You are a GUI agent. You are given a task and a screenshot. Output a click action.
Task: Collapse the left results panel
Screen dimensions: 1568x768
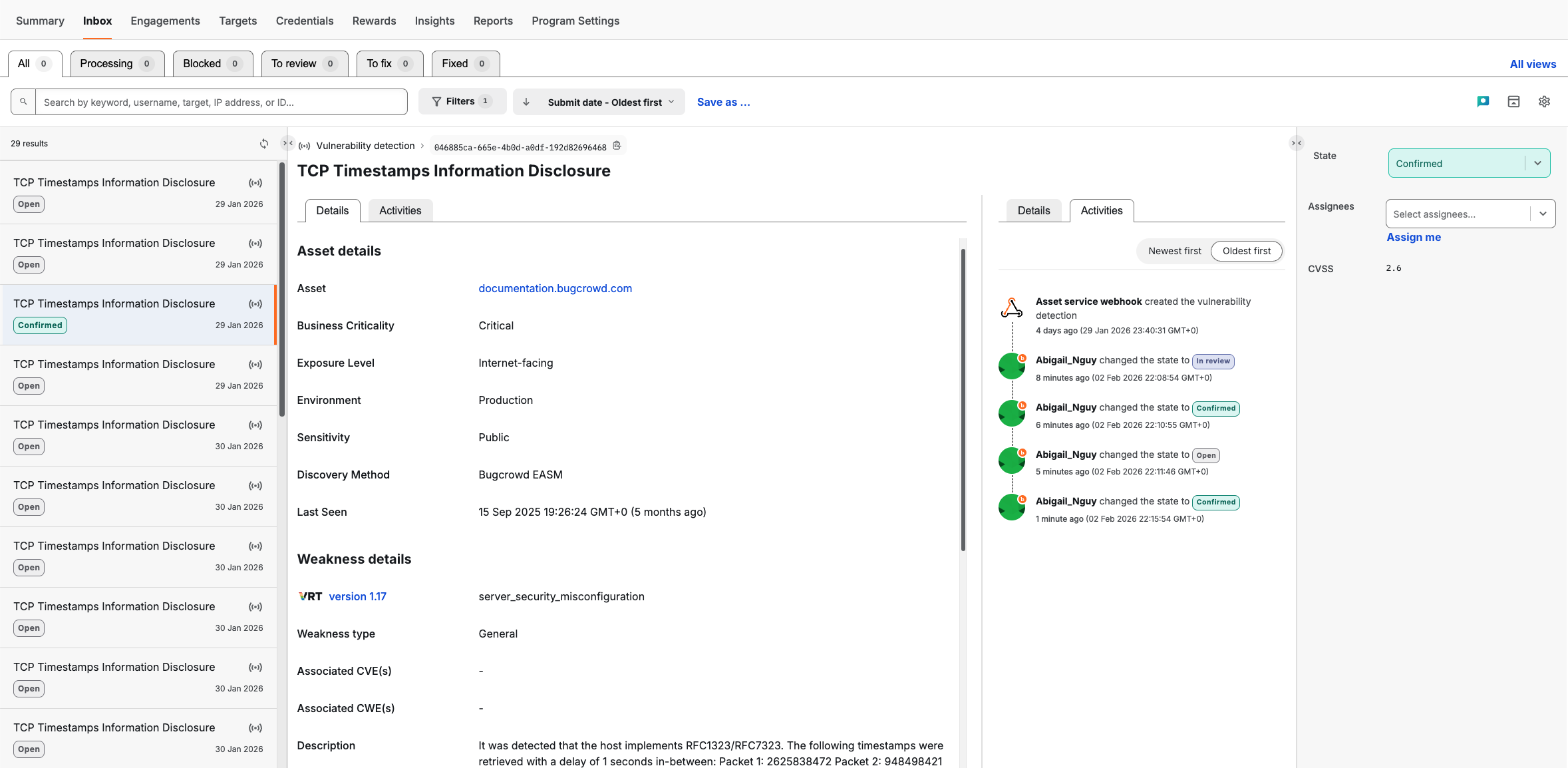(x=287, y=142)
